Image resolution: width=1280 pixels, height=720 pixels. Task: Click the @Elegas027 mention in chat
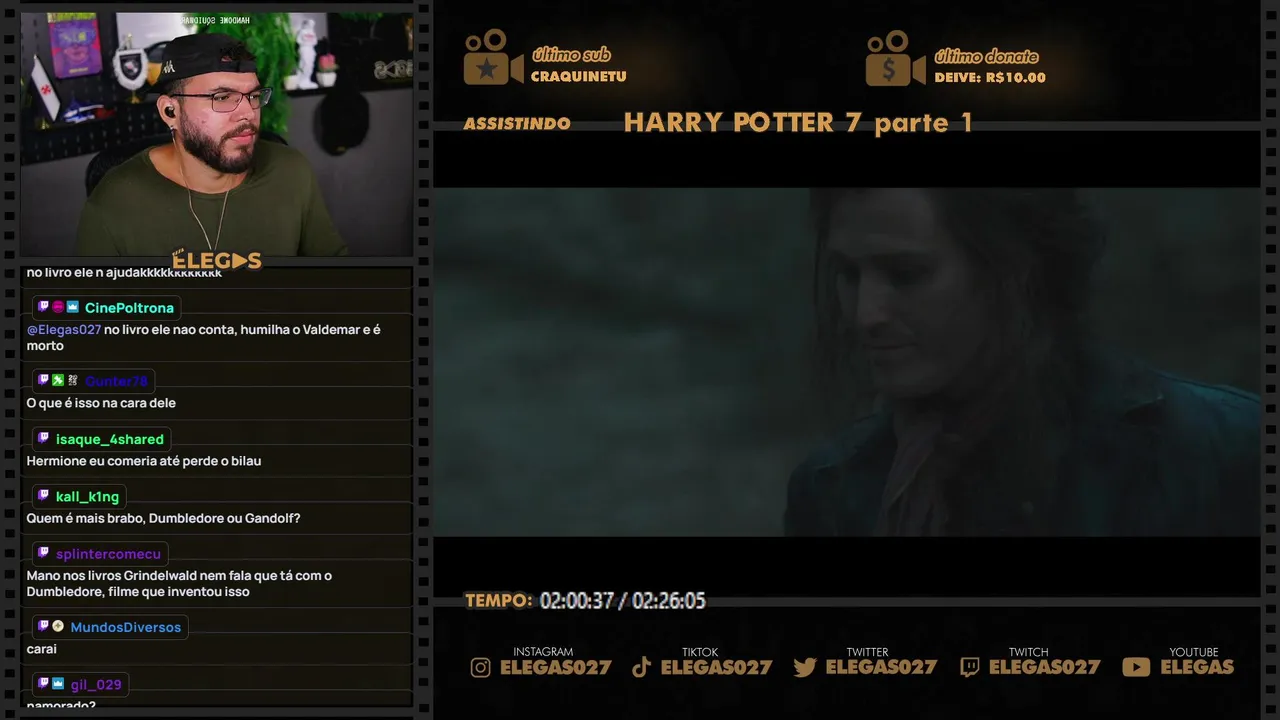point(64,329)
